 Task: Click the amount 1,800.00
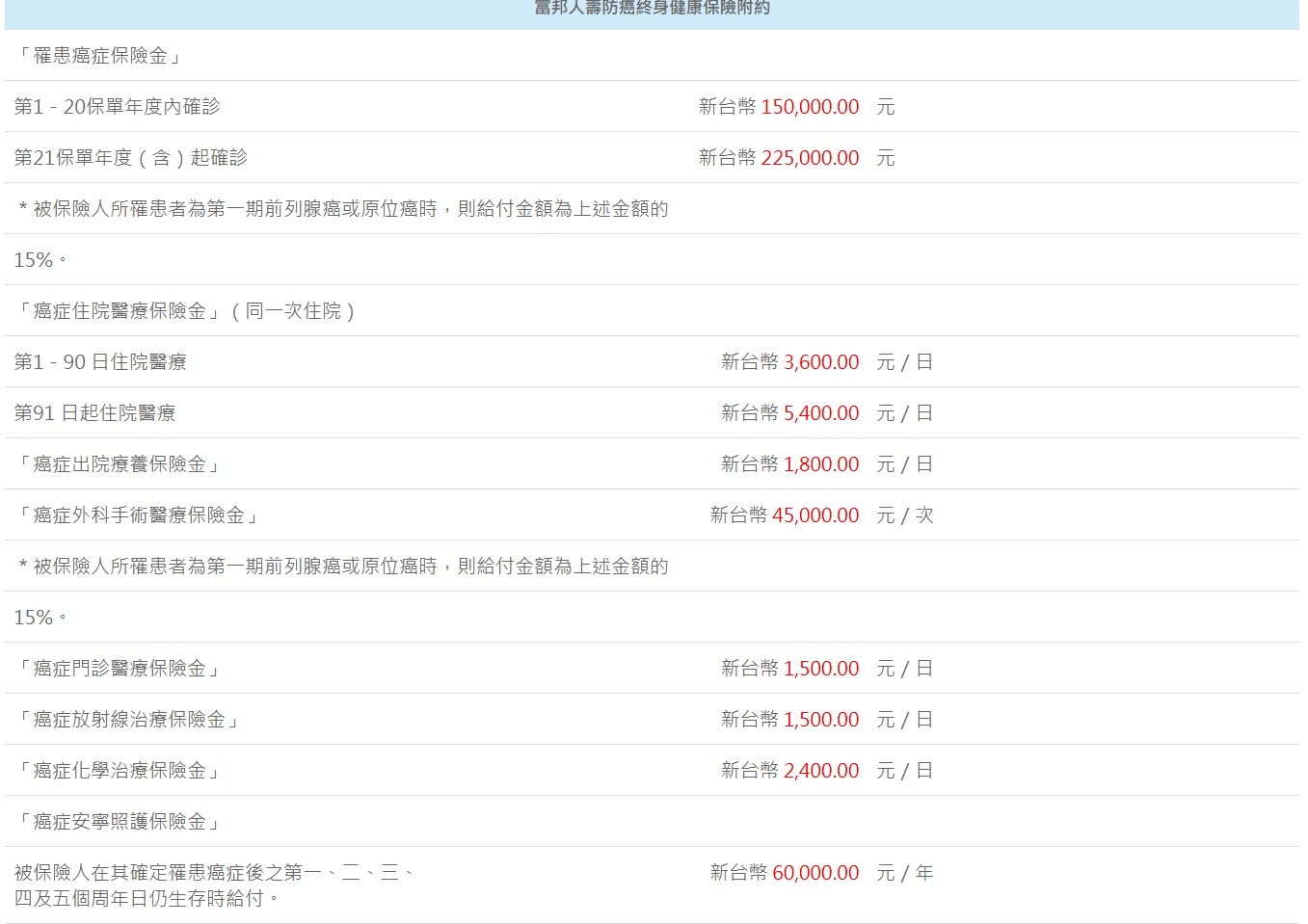pyautogui.click(x=821, y=464)
